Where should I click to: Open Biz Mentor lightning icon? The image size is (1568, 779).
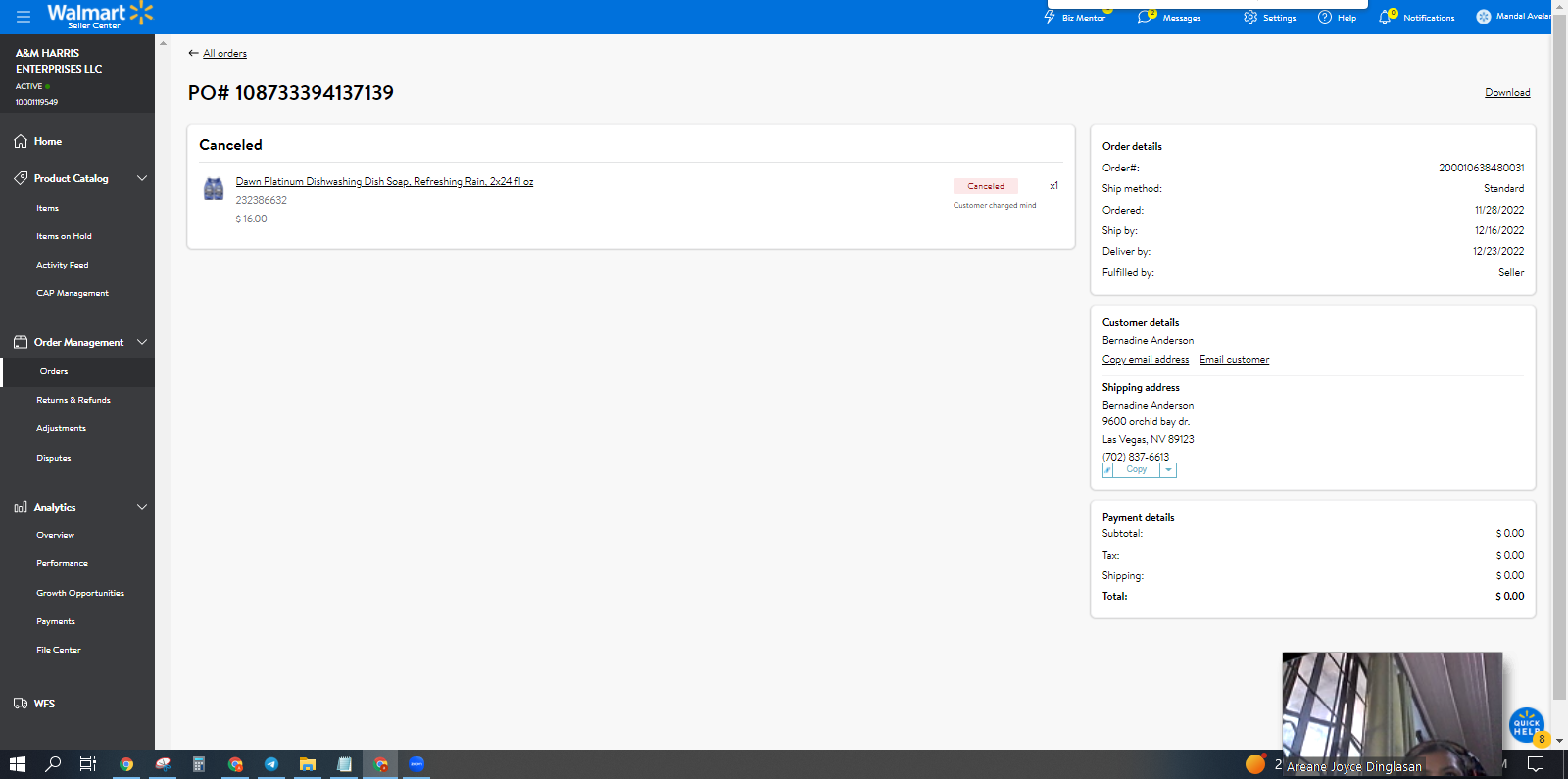click(1050, 17)
